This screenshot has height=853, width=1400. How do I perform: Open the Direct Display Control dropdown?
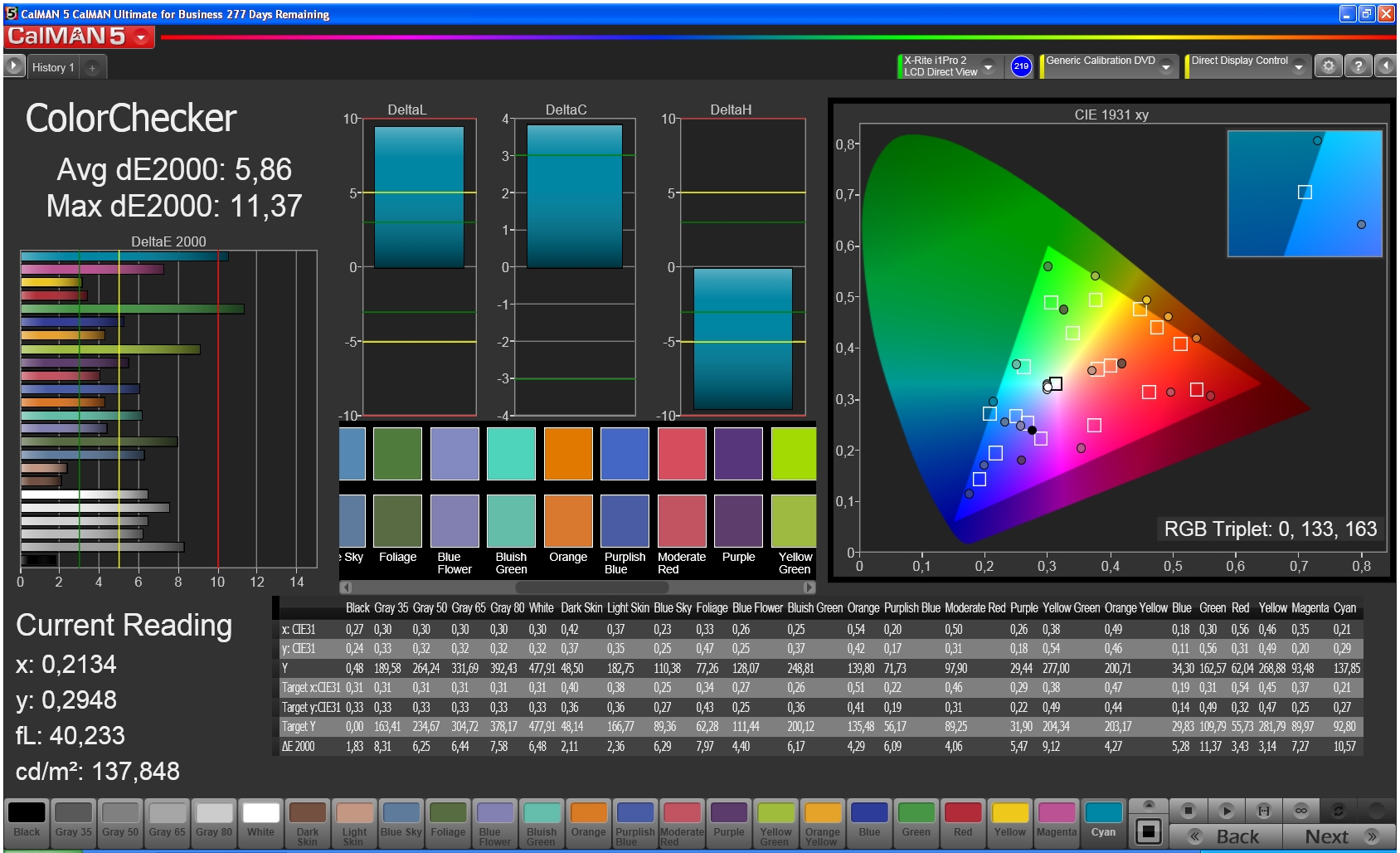tap(1299, 66)
